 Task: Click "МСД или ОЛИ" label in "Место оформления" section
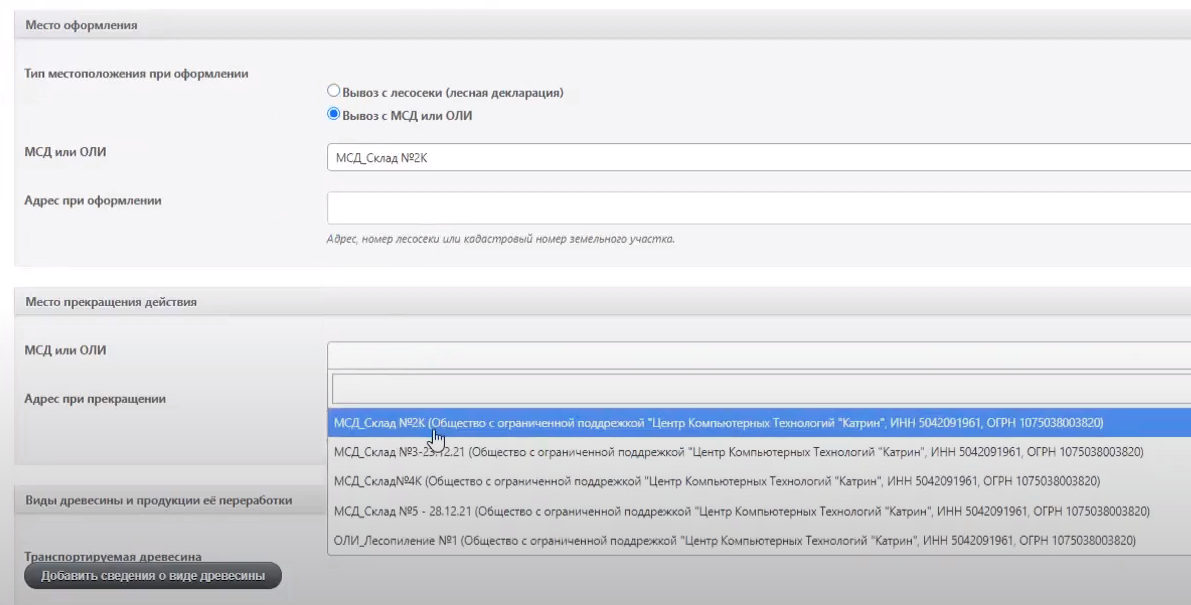65,152
